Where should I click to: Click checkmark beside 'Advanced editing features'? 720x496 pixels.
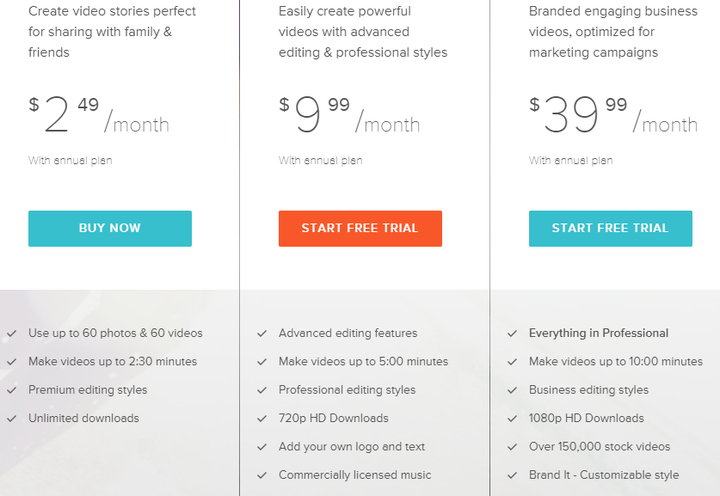coord(262,333)
